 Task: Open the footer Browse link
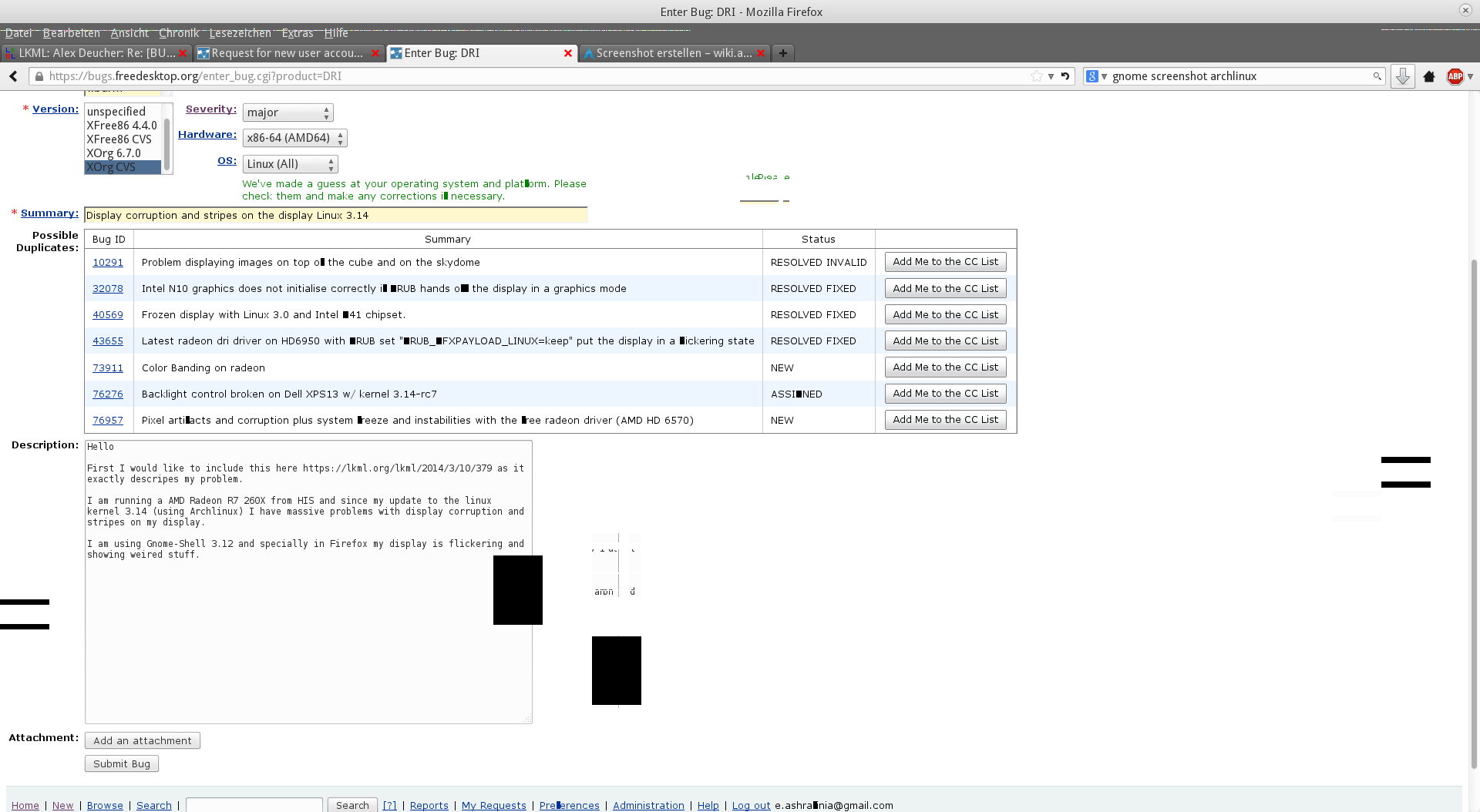(x=105, y=806)
